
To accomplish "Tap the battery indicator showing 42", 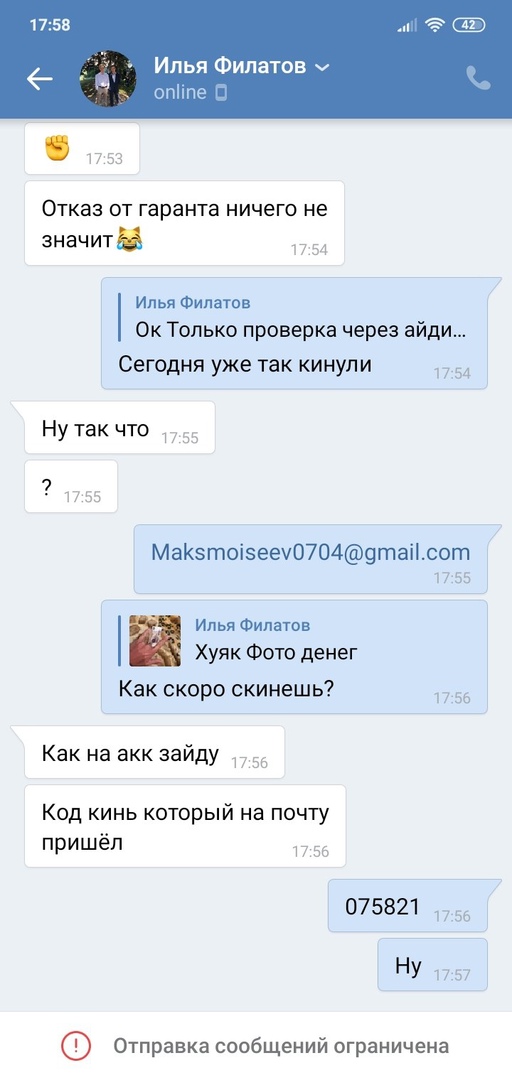I will (x=469, y=25).
